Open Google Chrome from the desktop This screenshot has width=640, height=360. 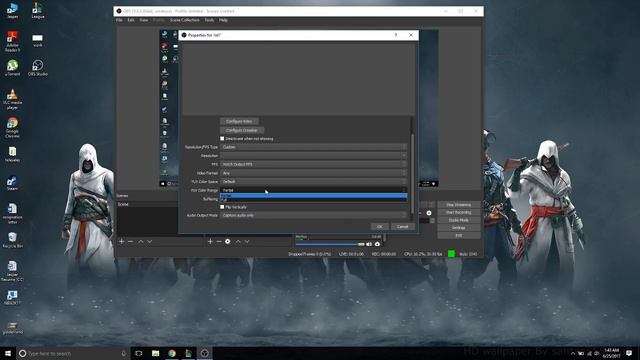[x=12, y=128]
